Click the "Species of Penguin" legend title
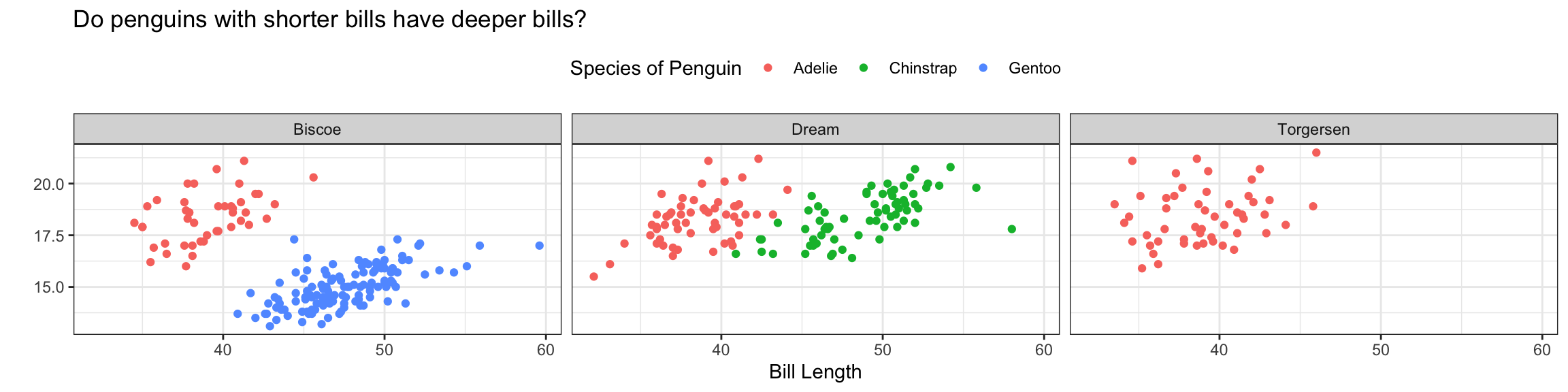Viewport: 1568px width, 392px height. pyautogui.click(x=655, y=68)
